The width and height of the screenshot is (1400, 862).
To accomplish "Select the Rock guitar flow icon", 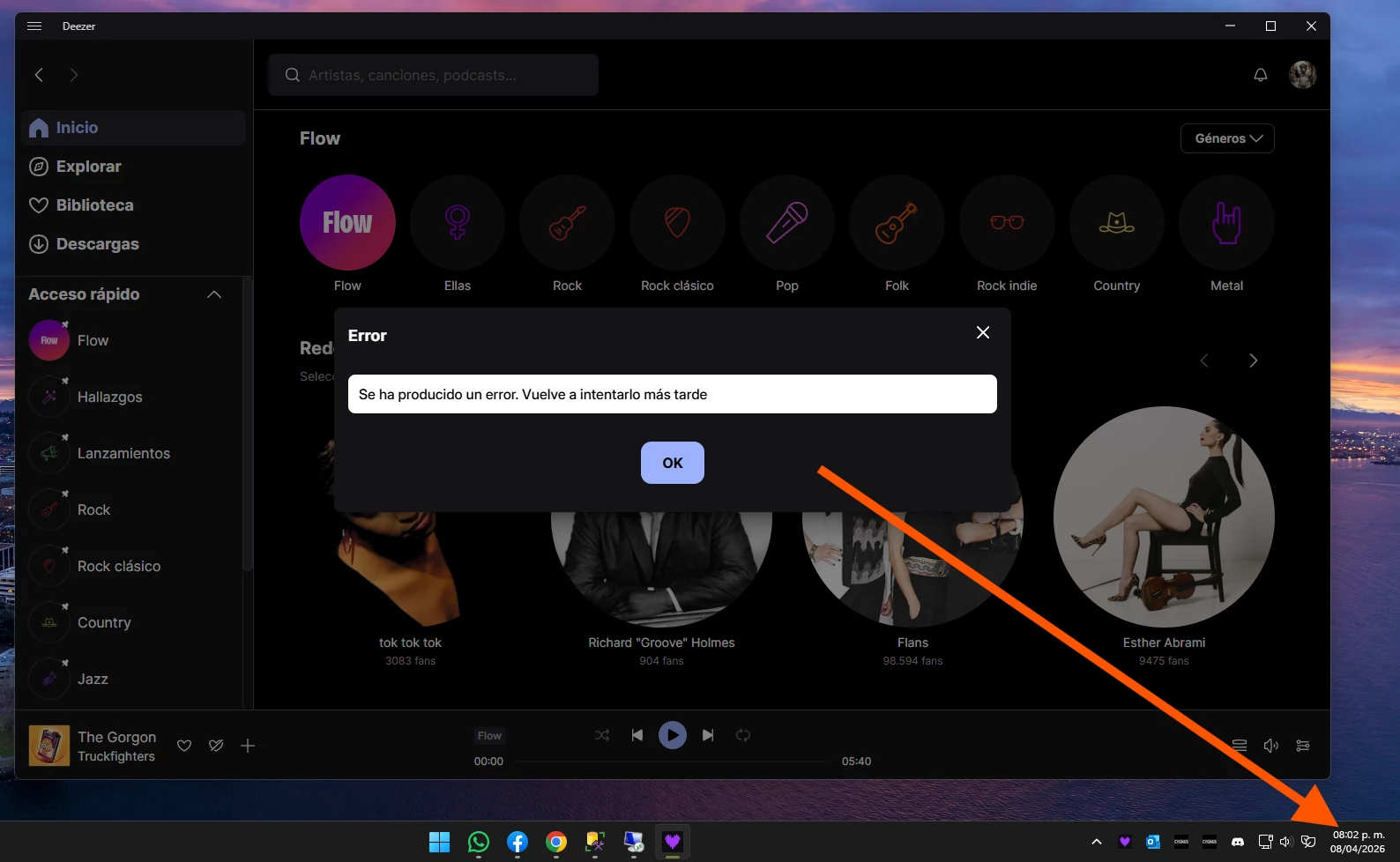I will [x=567, y=222].
